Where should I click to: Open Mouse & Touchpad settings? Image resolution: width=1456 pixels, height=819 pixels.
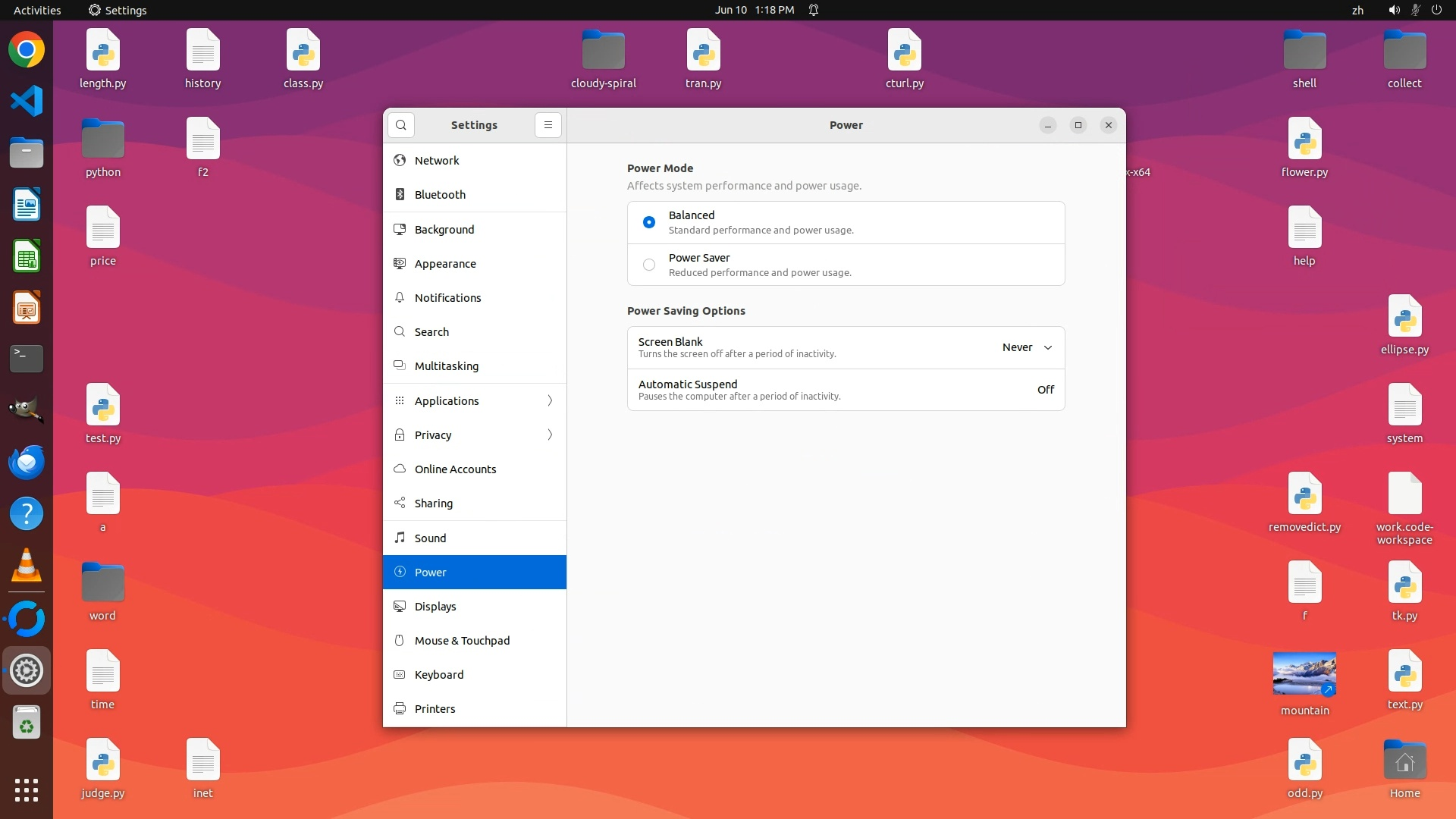click(x=462, y=641)
